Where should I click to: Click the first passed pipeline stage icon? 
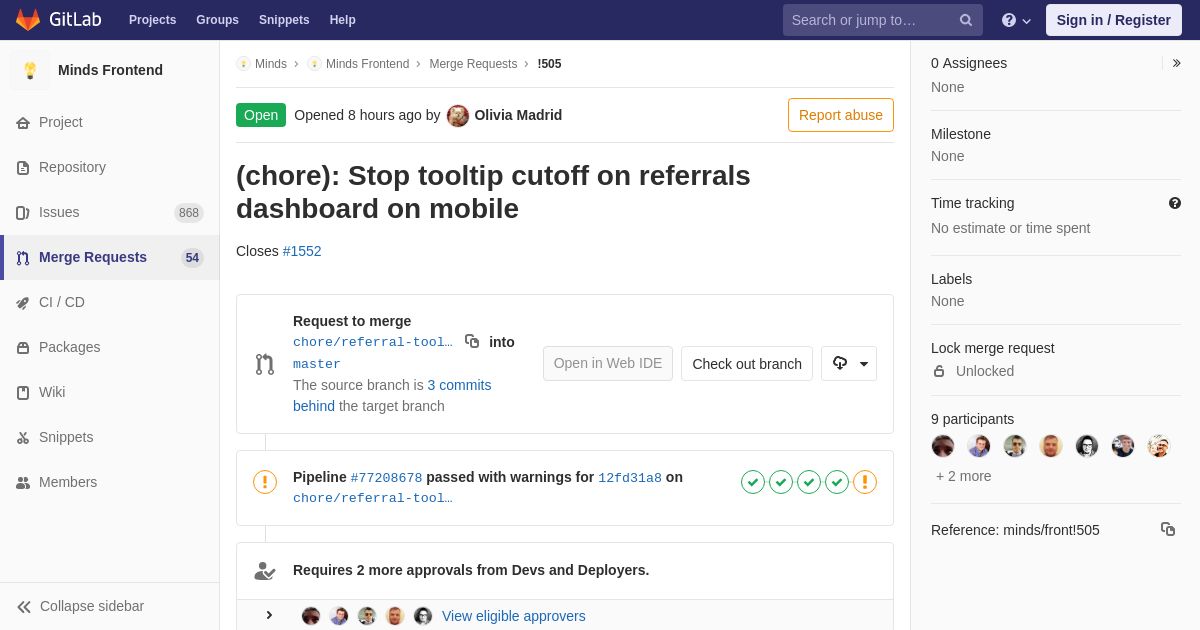coord(753,483)
